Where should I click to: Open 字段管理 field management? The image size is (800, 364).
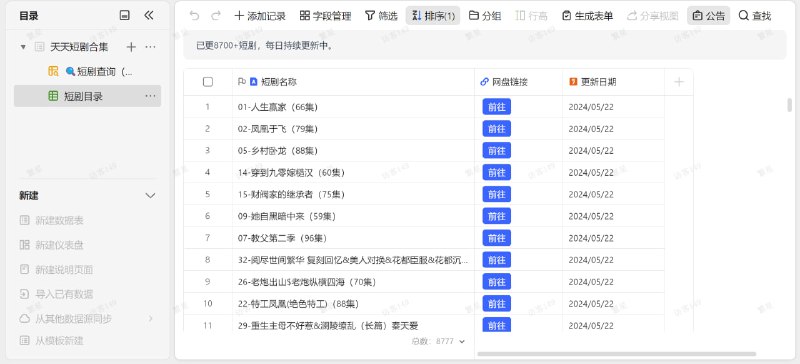point(326,16)
